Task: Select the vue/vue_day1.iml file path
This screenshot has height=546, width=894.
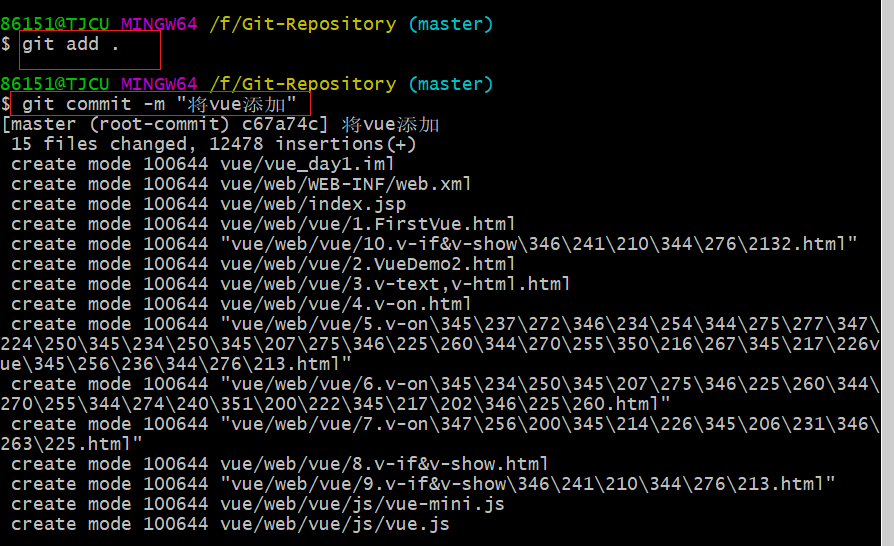Action: coord(306,164)
